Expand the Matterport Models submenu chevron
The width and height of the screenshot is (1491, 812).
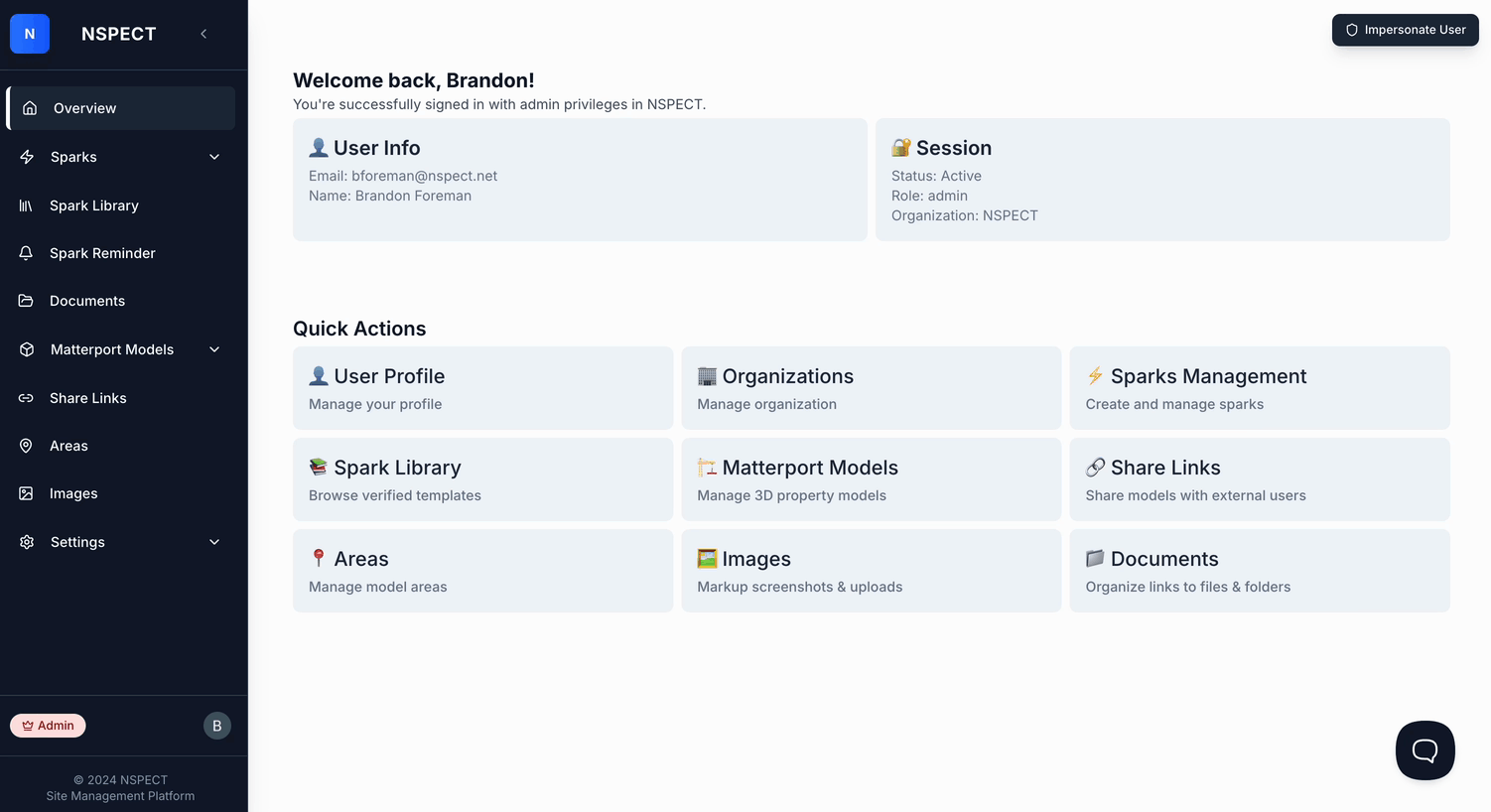pyautogui.click(x=214, y=349)
